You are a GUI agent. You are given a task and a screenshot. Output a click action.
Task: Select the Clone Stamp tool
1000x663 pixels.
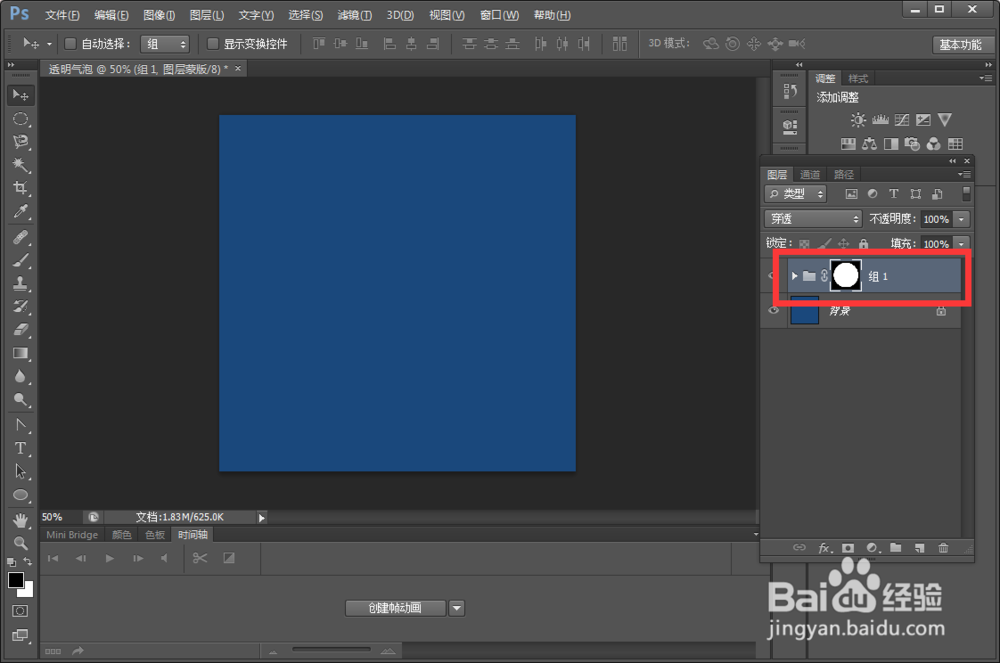20,284
